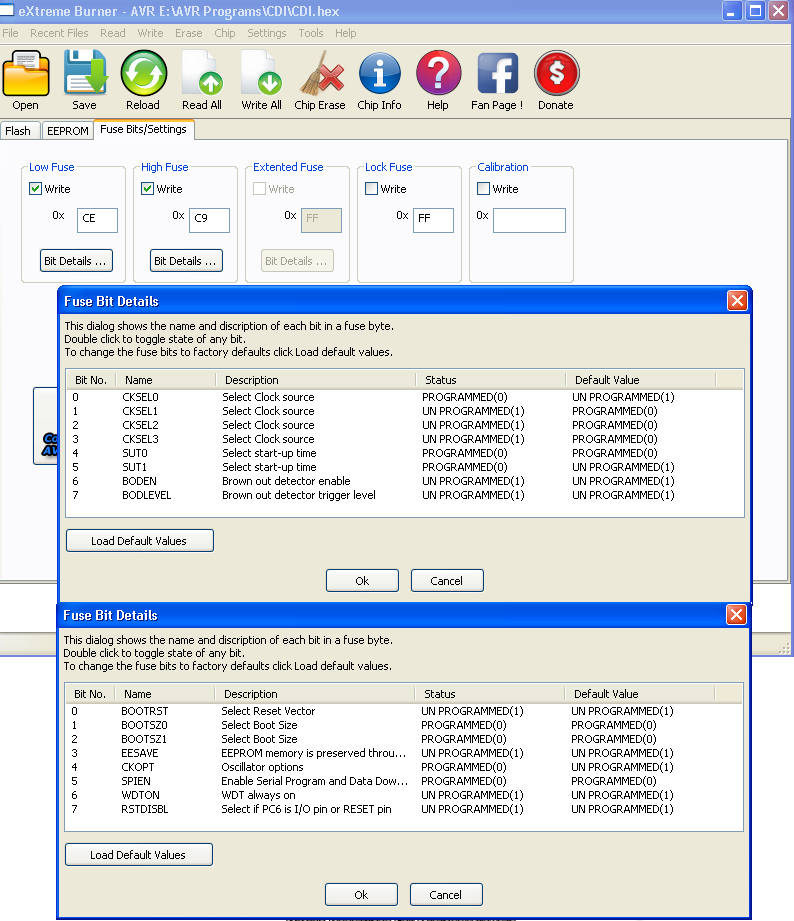The image size is (794, 921).
Task: Open the Read menu
Action: 113,33
